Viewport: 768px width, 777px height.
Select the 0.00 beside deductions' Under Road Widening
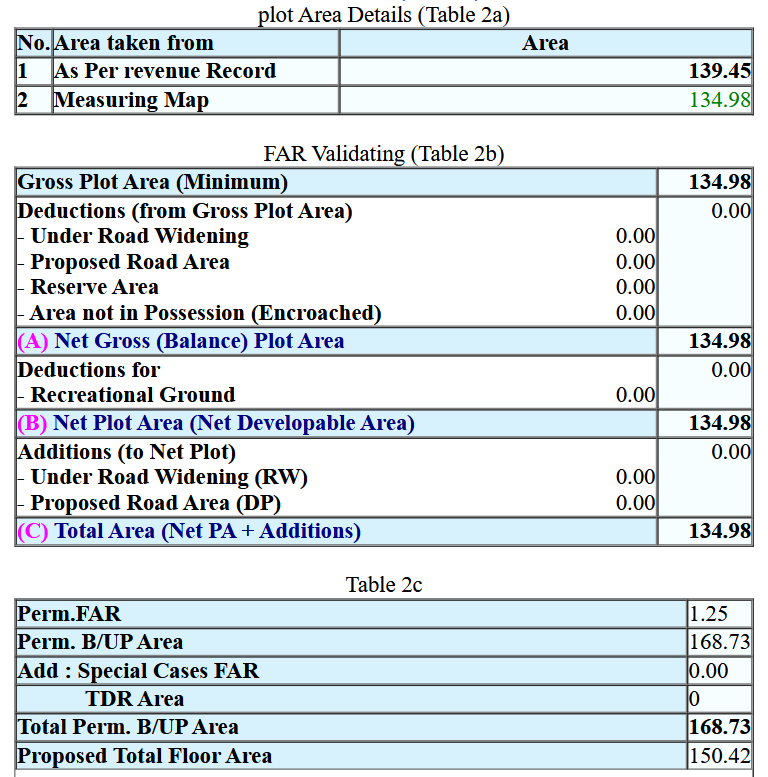tap(635, 236)
